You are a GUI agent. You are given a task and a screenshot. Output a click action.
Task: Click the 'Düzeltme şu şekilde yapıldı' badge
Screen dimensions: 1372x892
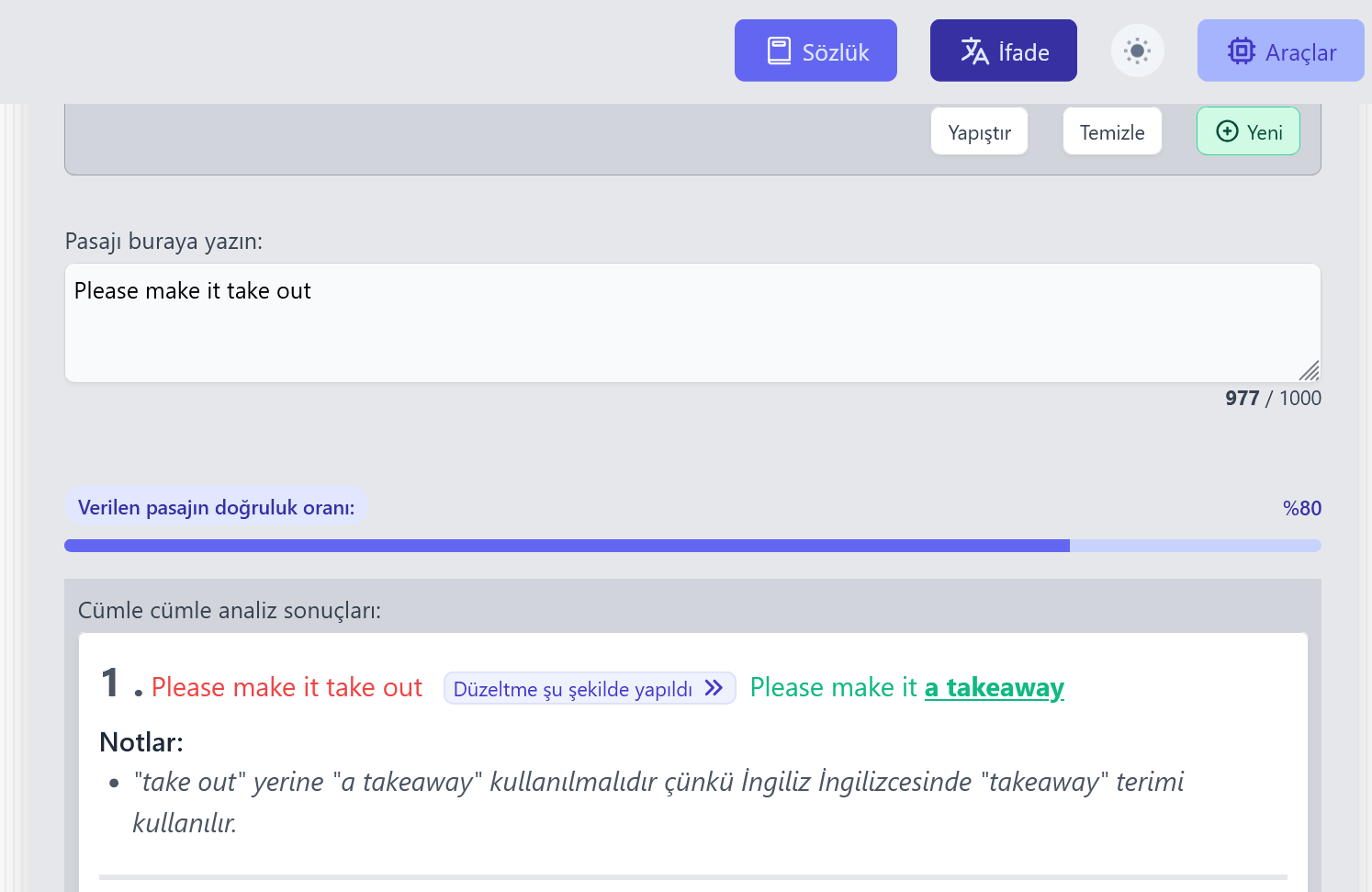point(590,688)
